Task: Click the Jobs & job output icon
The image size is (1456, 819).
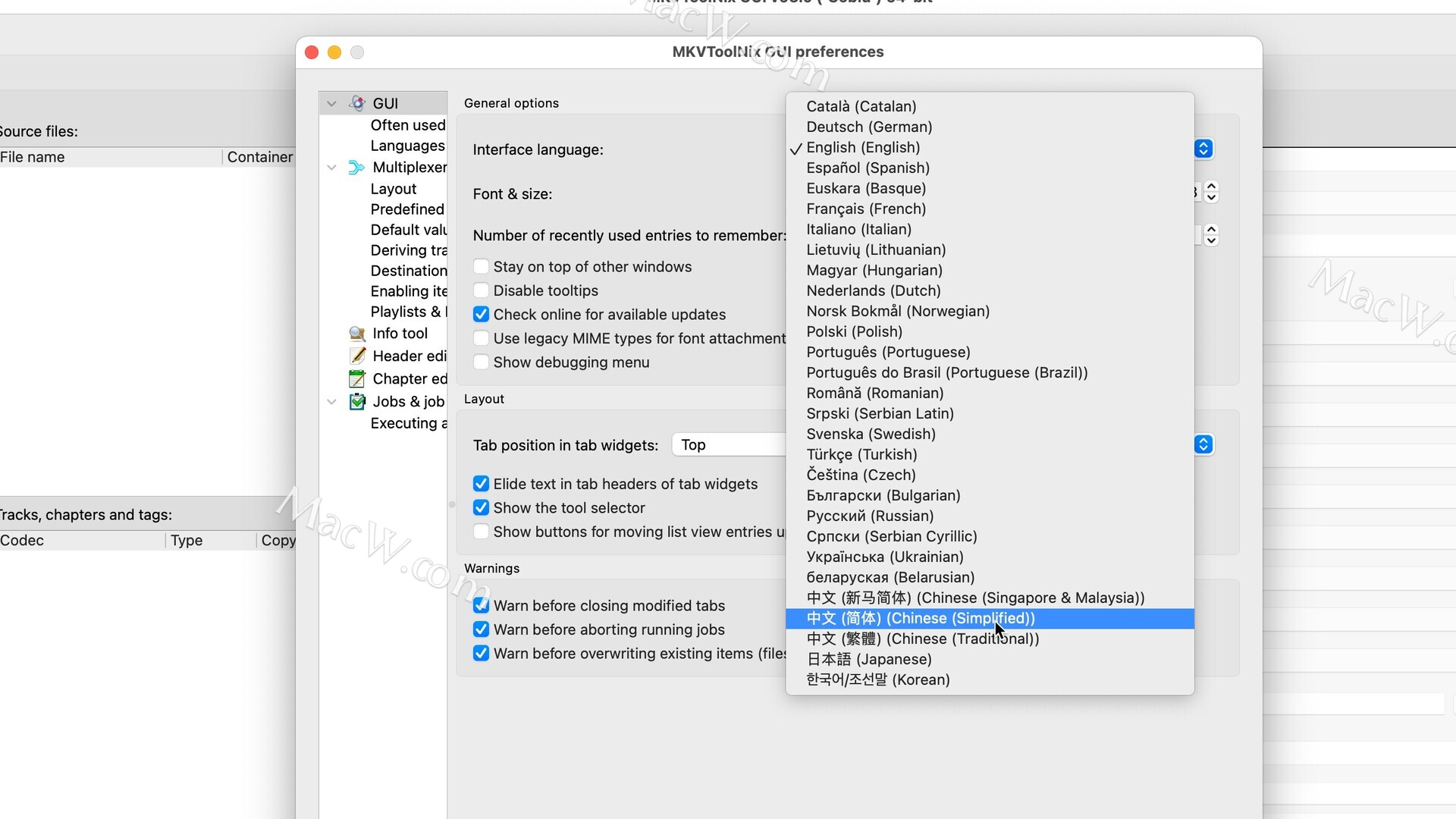Action: 357,401
